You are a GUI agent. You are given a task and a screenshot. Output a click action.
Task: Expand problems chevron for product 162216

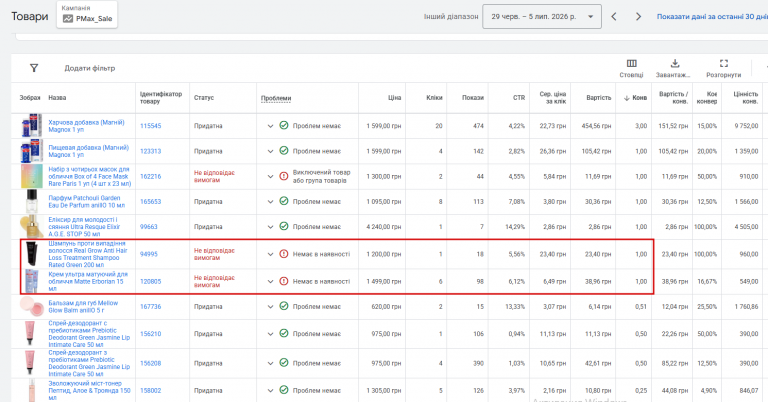coord(270,176)
